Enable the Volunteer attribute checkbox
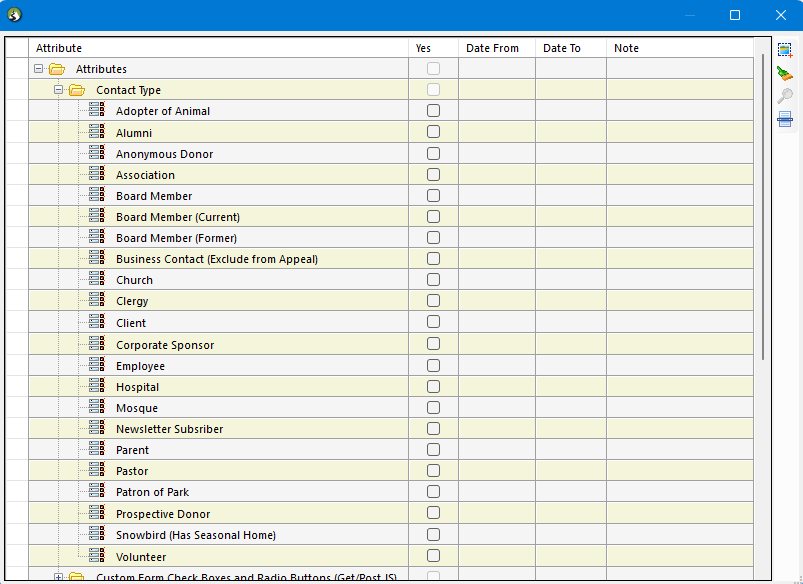 433,556
